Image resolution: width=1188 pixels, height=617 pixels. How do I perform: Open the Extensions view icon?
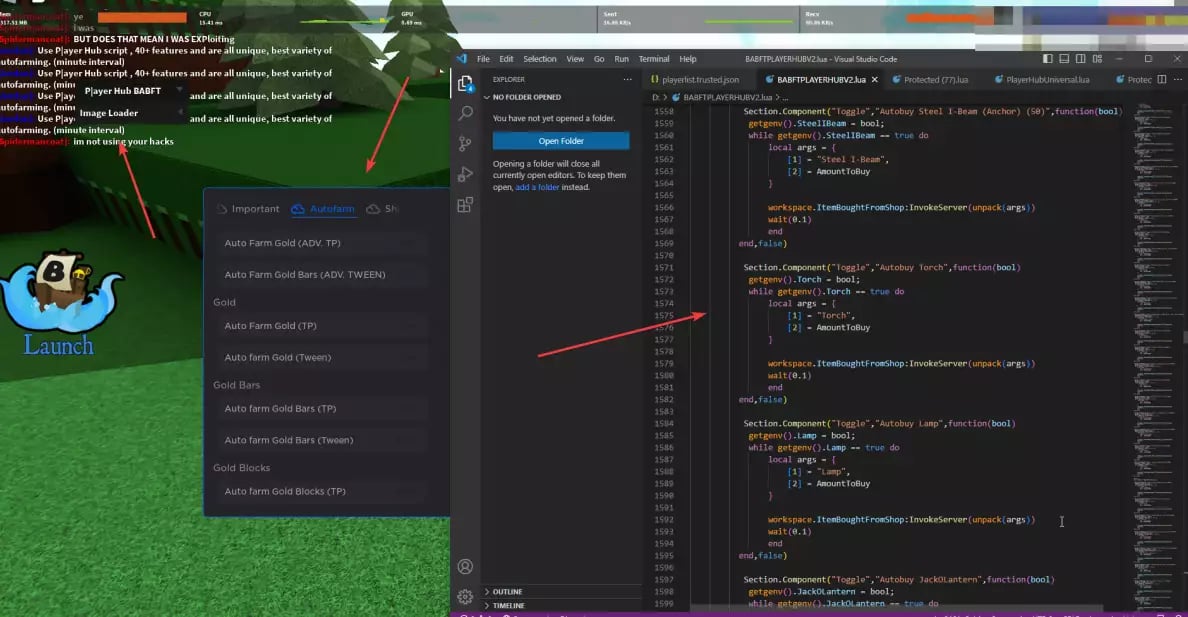click(465, 205)
